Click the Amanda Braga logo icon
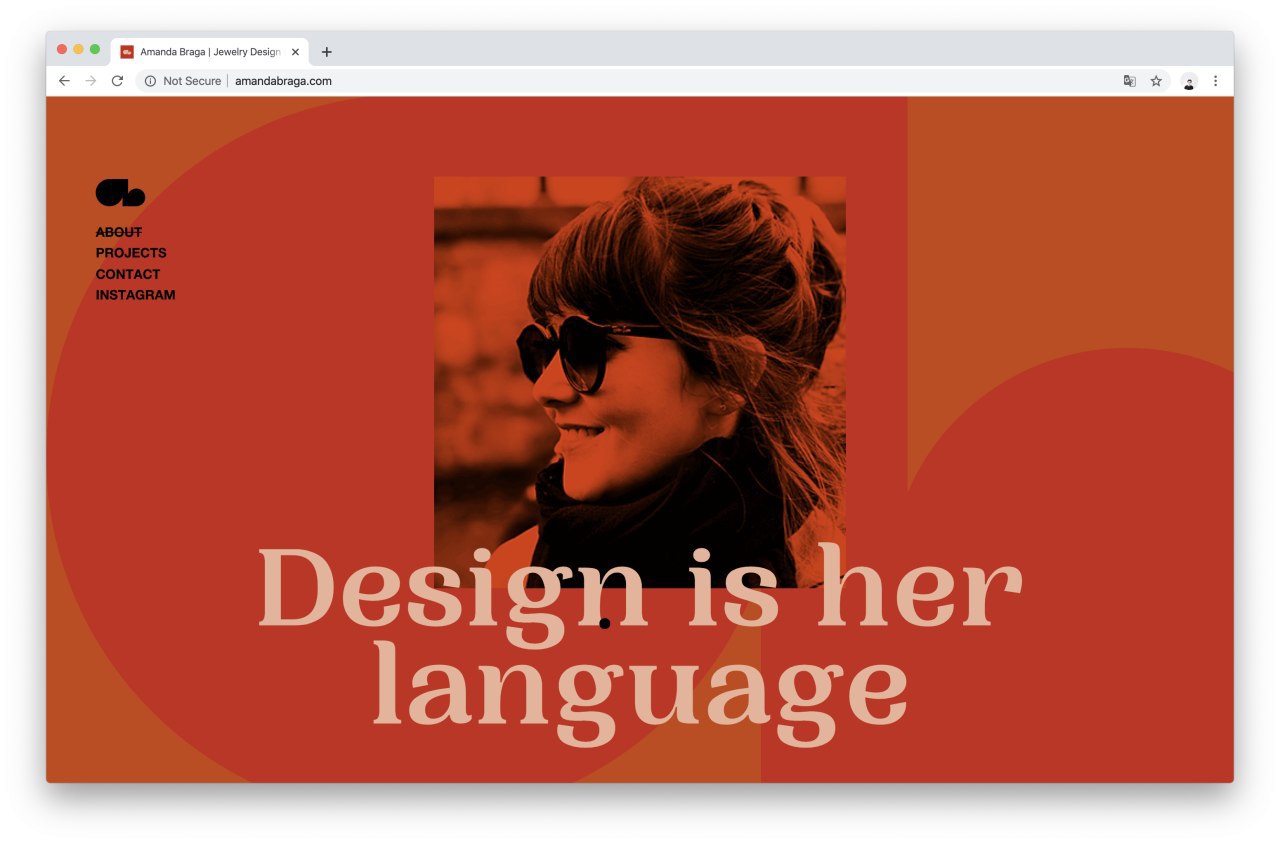The image size is (1280, 844). [120, 193]
